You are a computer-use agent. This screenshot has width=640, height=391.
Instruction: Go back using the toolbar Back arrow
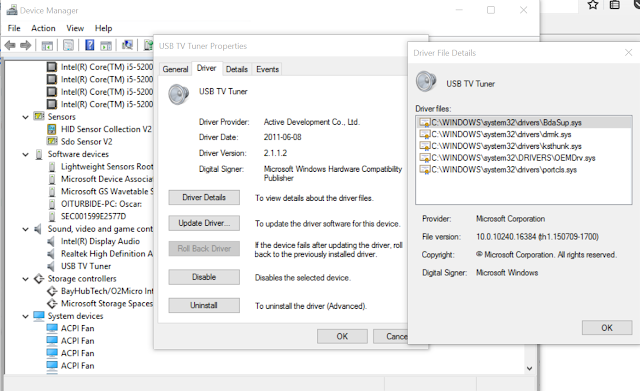pos(10,45)
